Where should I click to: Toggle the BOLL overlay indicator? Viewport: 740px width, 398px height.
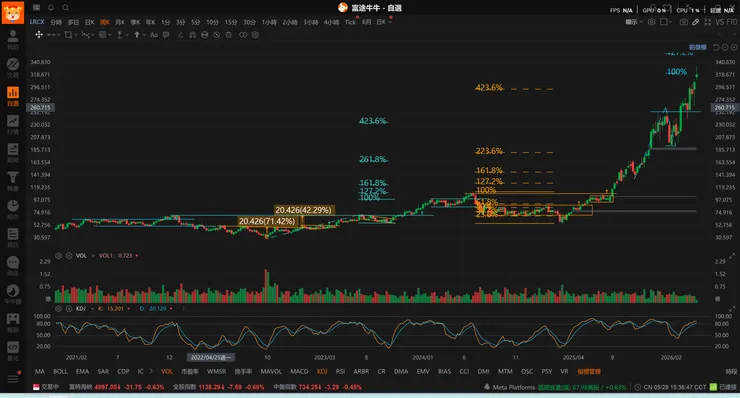tap(60, 372)
